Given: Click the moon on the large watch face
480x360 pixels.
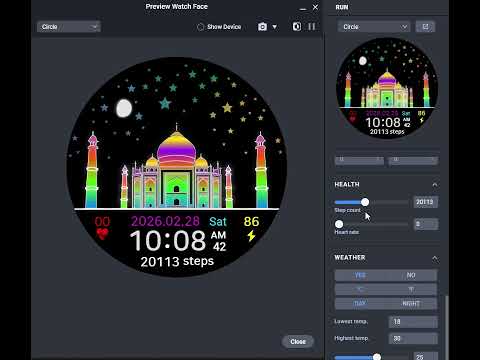Looking at the screenshot, I should click(124, 108).
